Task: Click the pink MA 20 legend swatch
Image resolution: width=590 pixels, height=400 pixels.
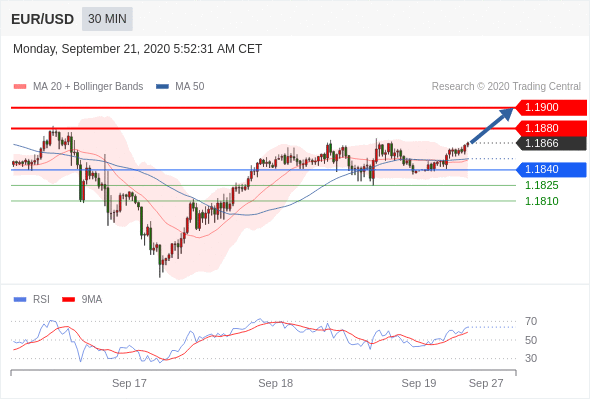Action: 20,87
